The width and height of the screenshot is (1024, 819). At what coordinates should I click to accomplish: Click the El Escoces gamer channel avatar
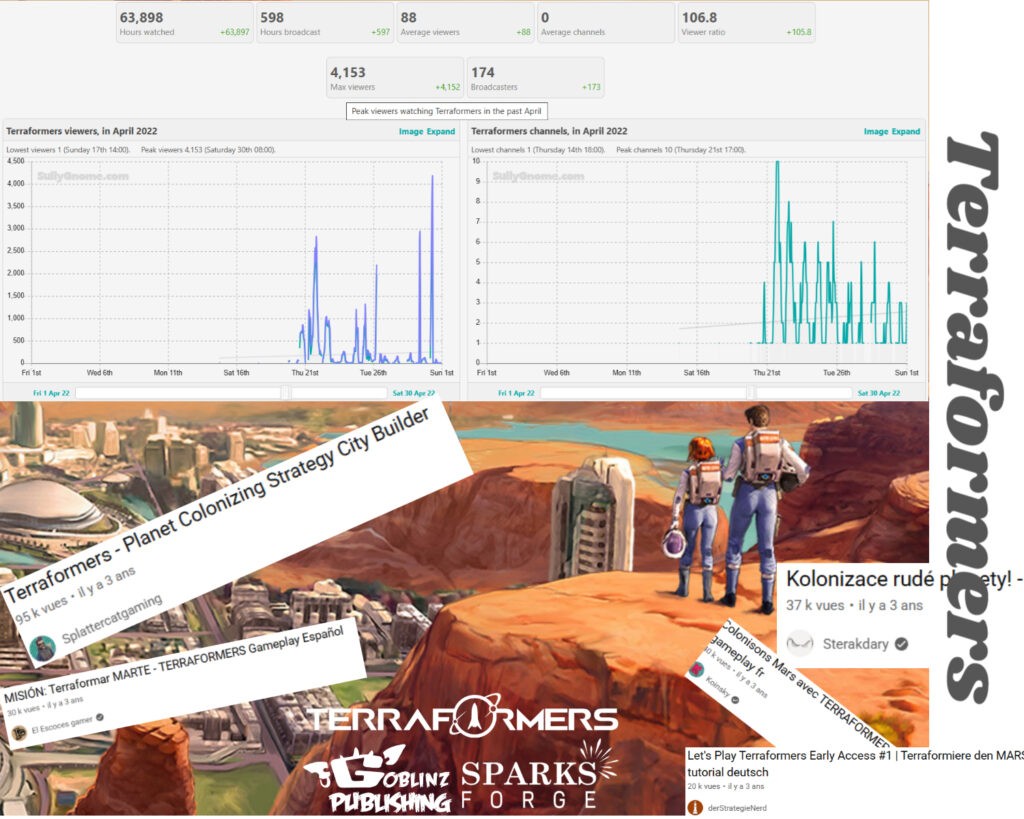click(x=19, y=733)
